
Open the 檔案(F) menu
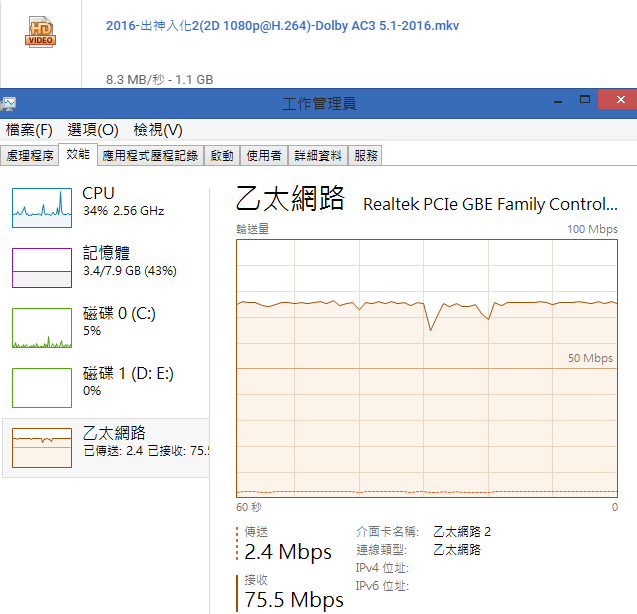[29, 130]
